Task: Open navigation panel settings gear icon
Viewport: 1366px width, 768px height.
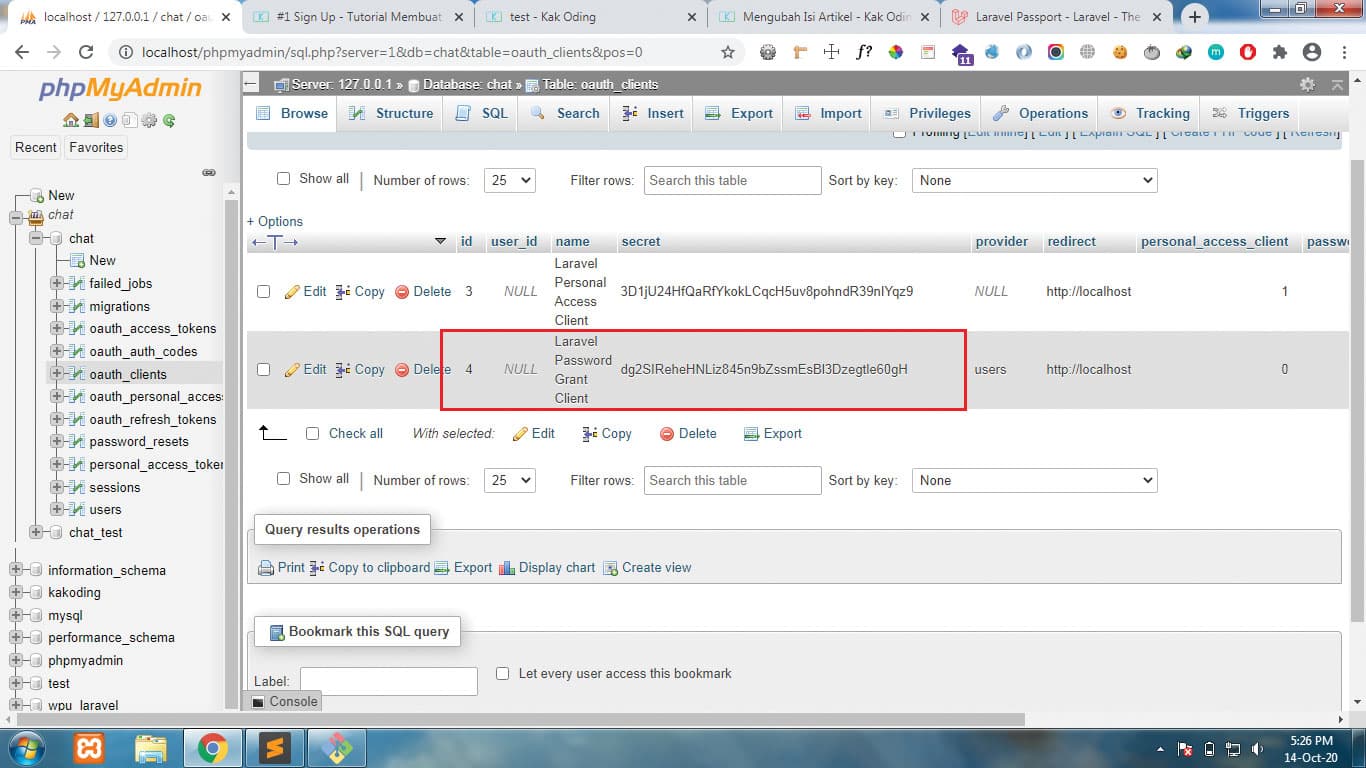Action: [149, 121]
